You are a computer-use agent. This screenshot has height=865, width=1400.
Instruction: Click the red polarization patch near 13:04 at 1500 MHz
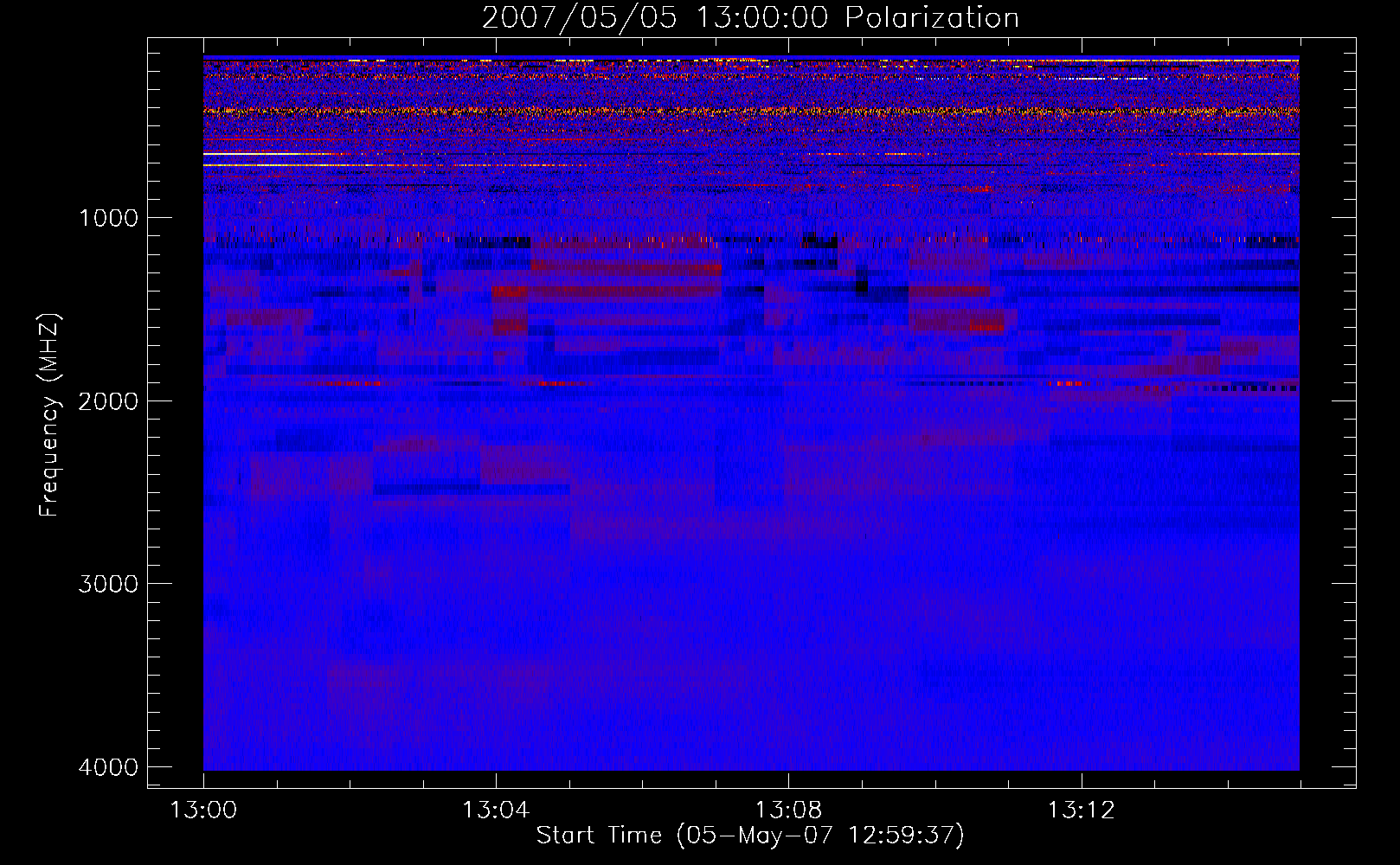[x=511, y=292]
